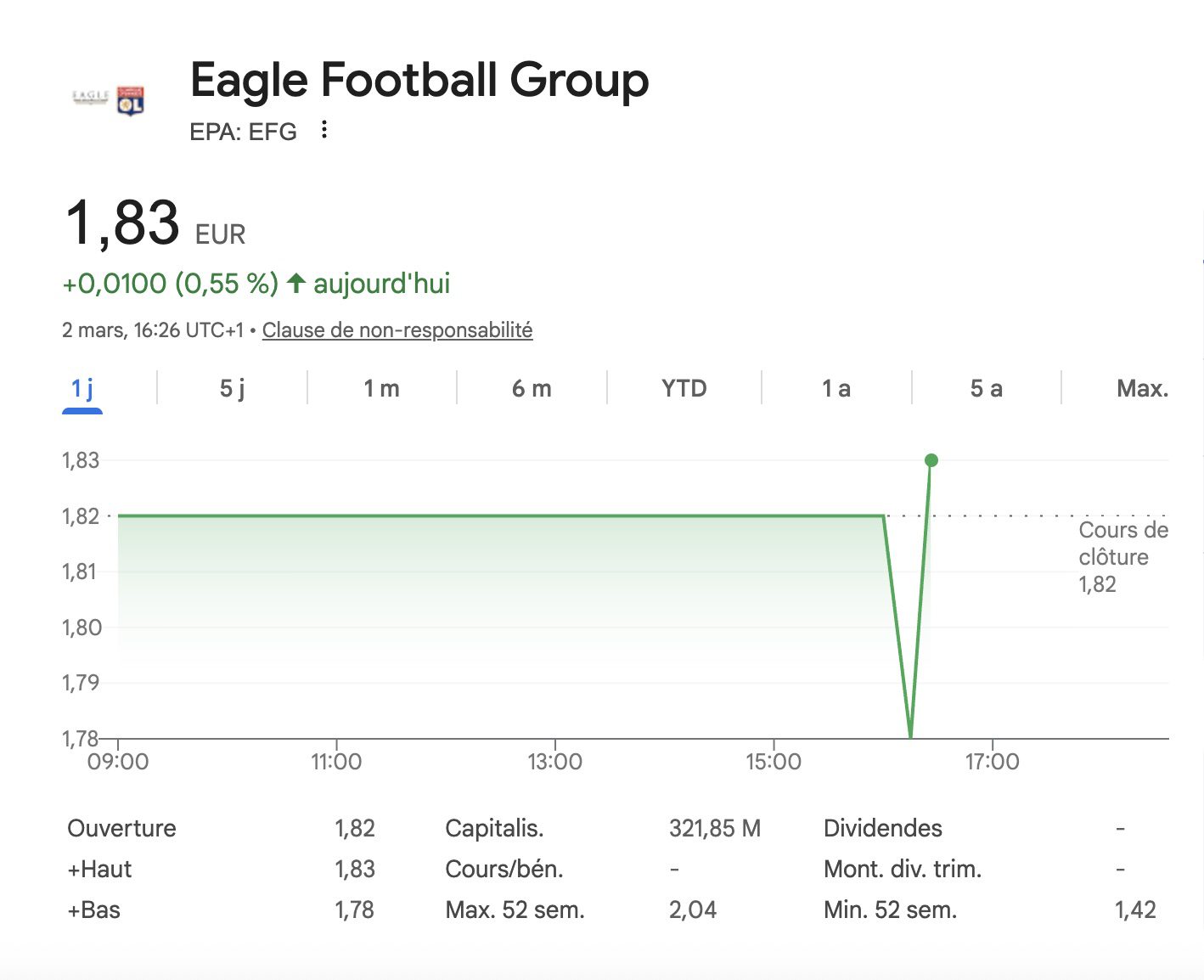The image size is (1204, 980).
Task: Click the green current-price dot on chart
Action: point(931,460)
